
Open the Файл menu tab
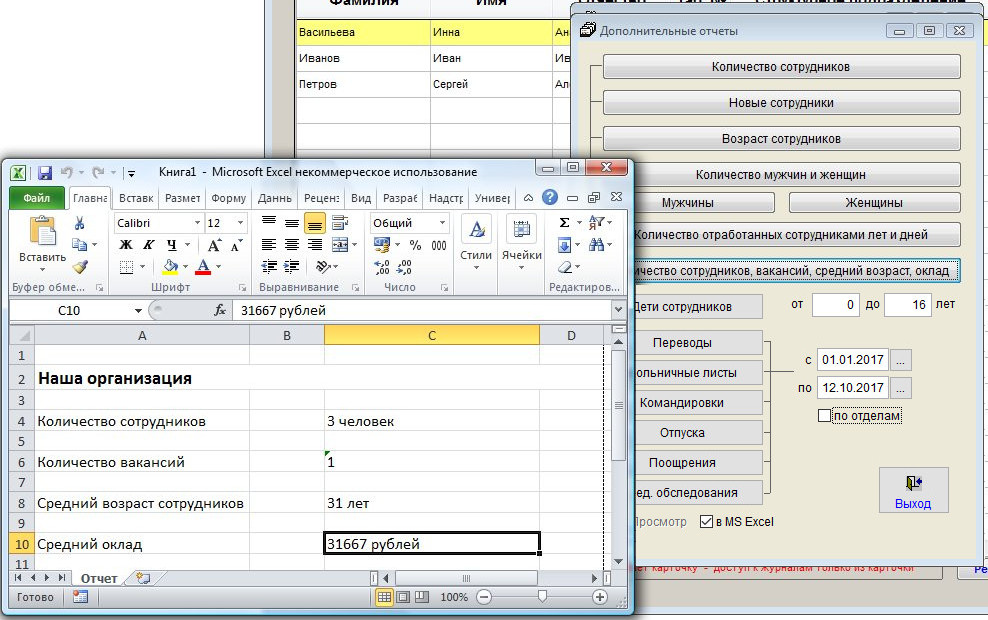click(37, 198)
